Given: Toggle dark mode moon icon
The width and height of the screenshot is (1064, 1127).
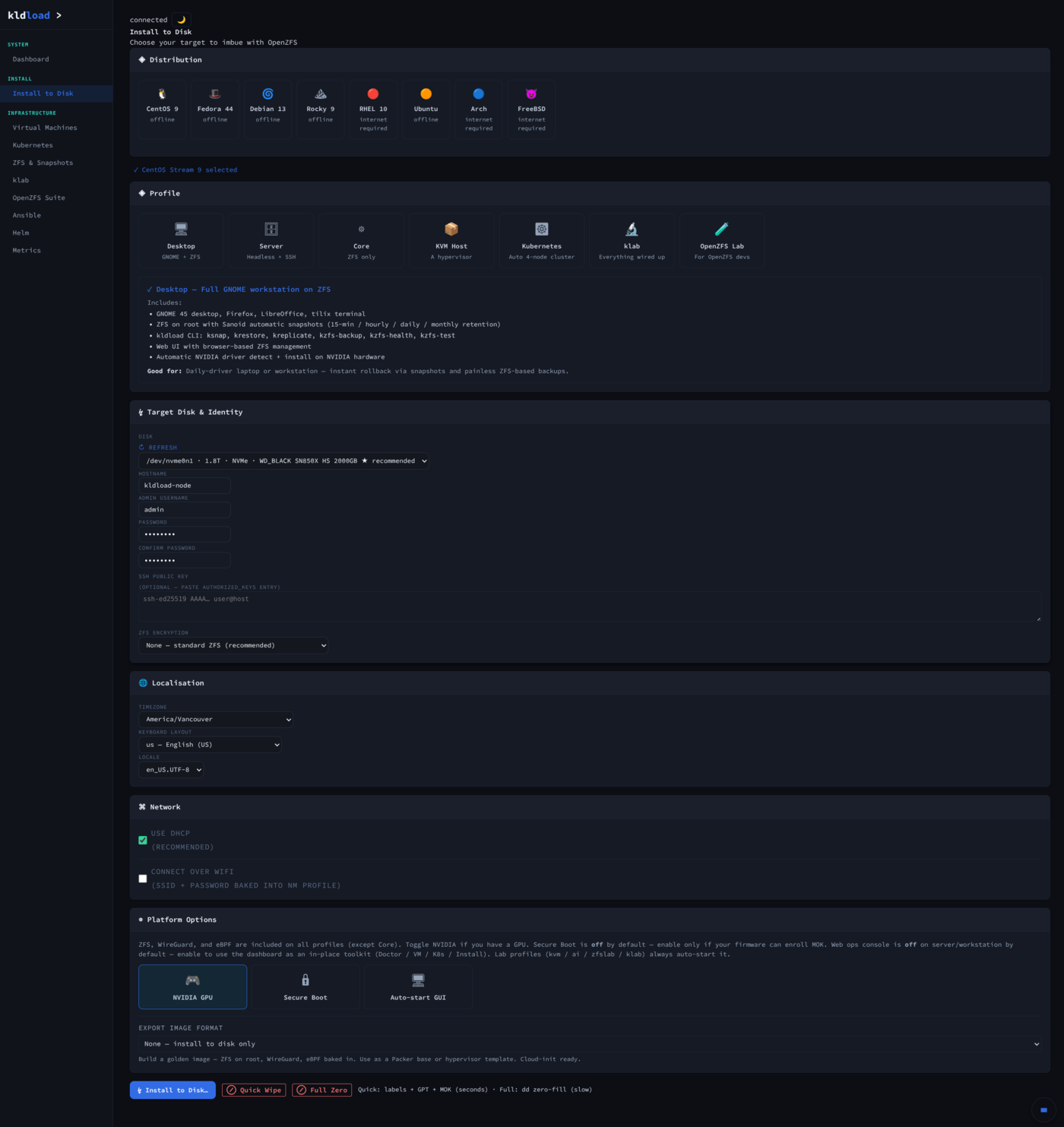Looking at the screenshot, I should tap(181, 20).
